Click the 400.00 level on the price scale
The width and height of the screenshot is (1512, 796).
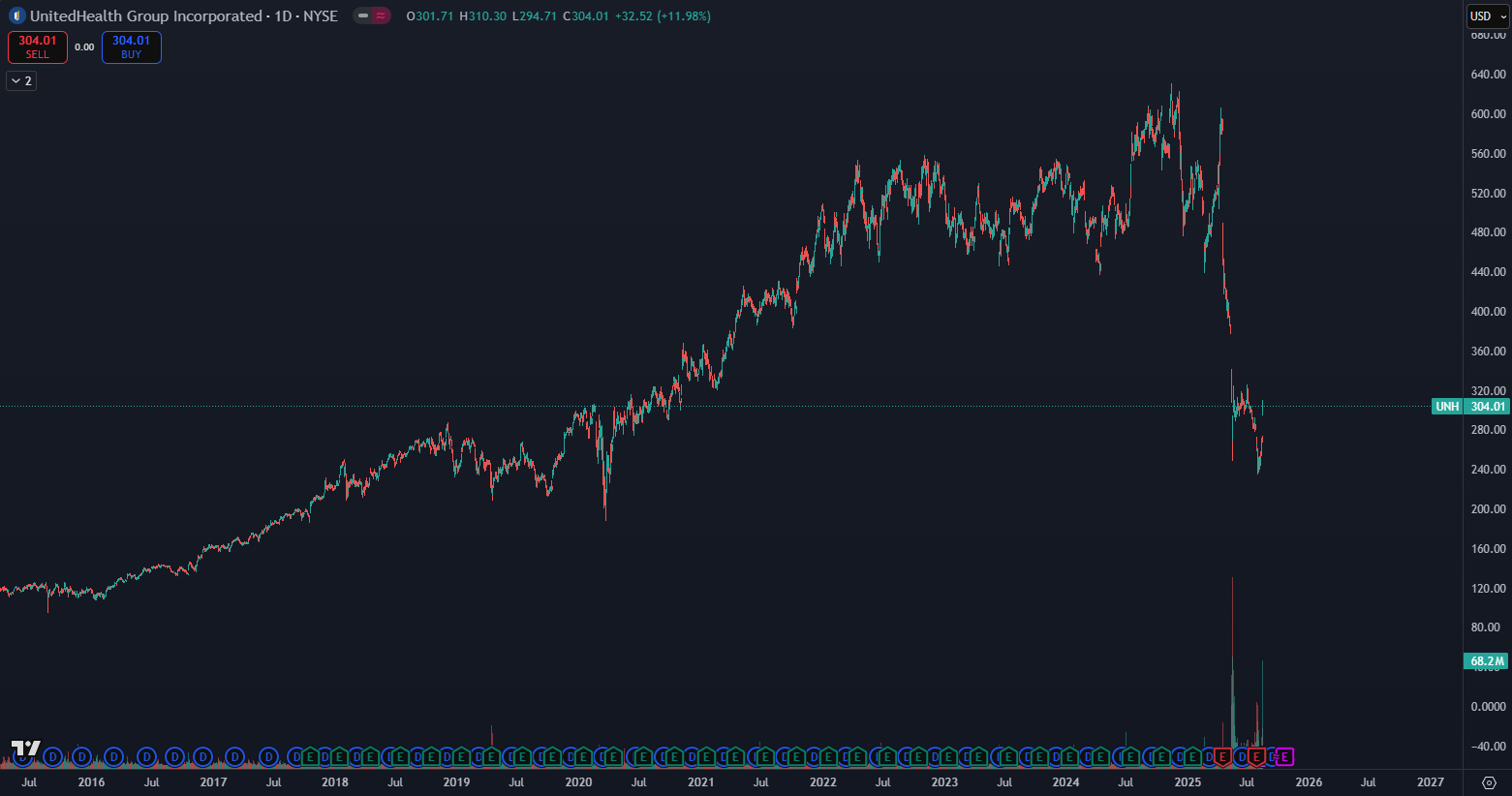(1488, 312)
